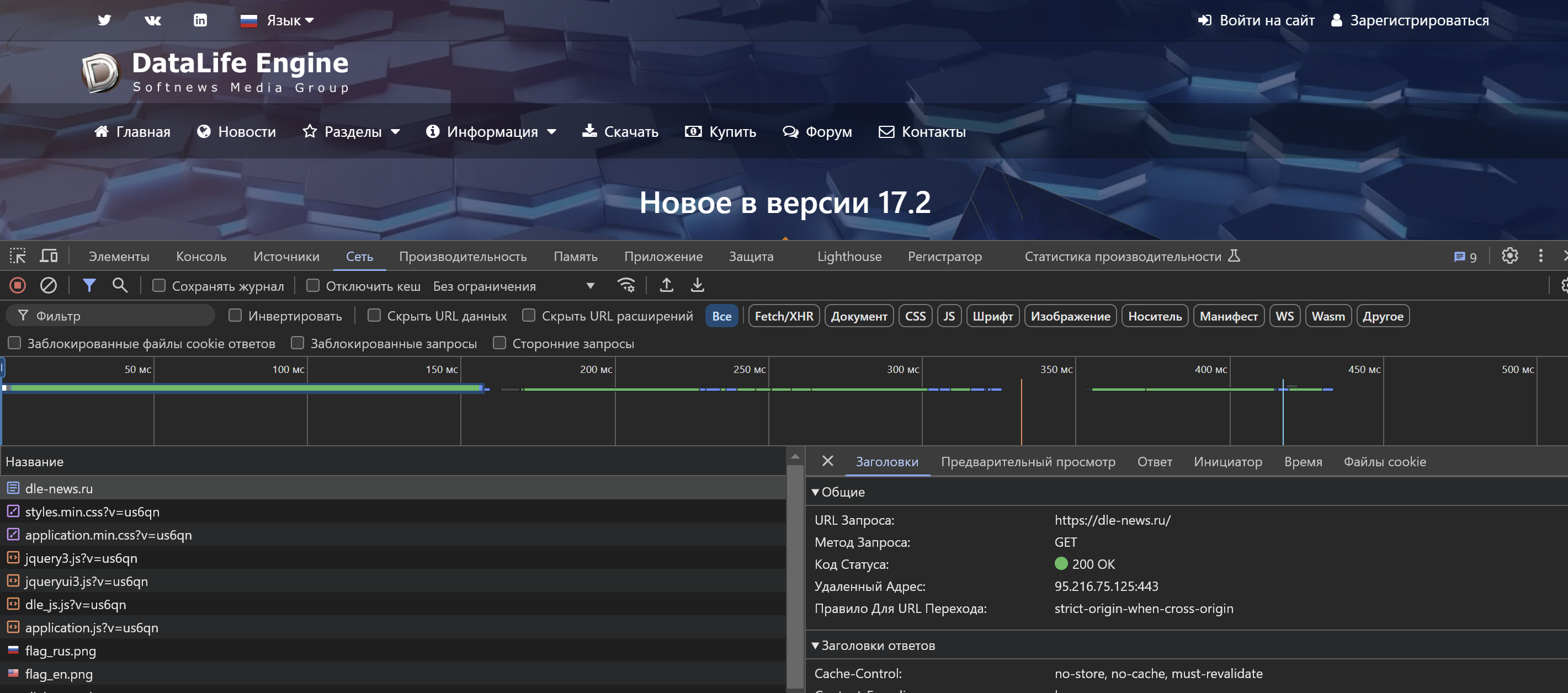Expand the Разделы navigation menu

click(351, 131)
